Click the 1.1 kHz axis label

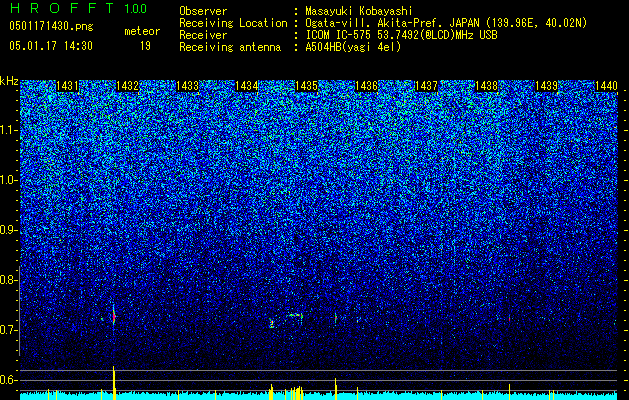pyautogui.click(x=9, y=130)
